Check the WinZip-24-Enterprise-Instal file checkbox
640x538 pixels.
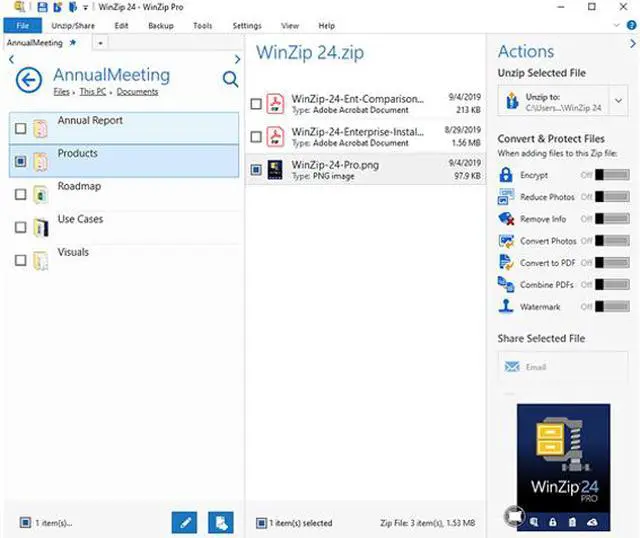[x=256, y=137]
